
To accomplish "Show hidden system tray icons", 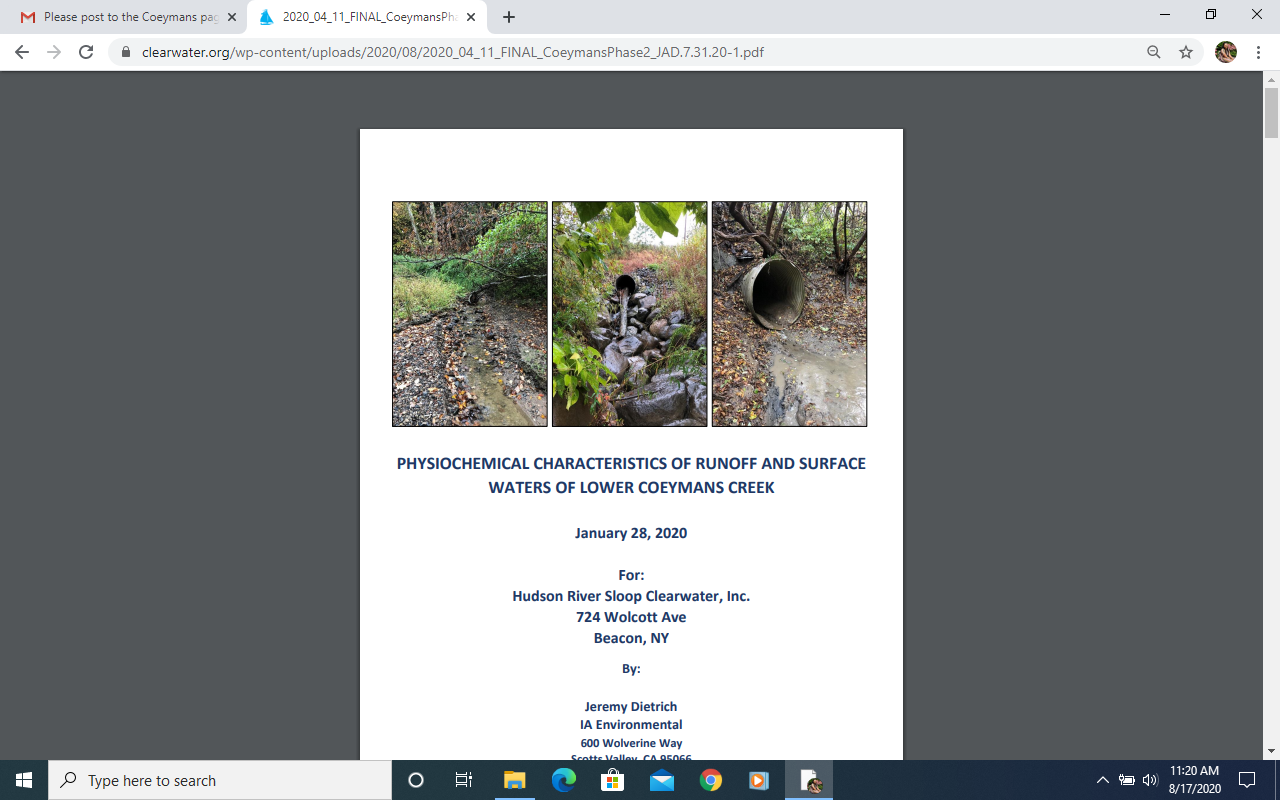I will [x=1102, y=780].
